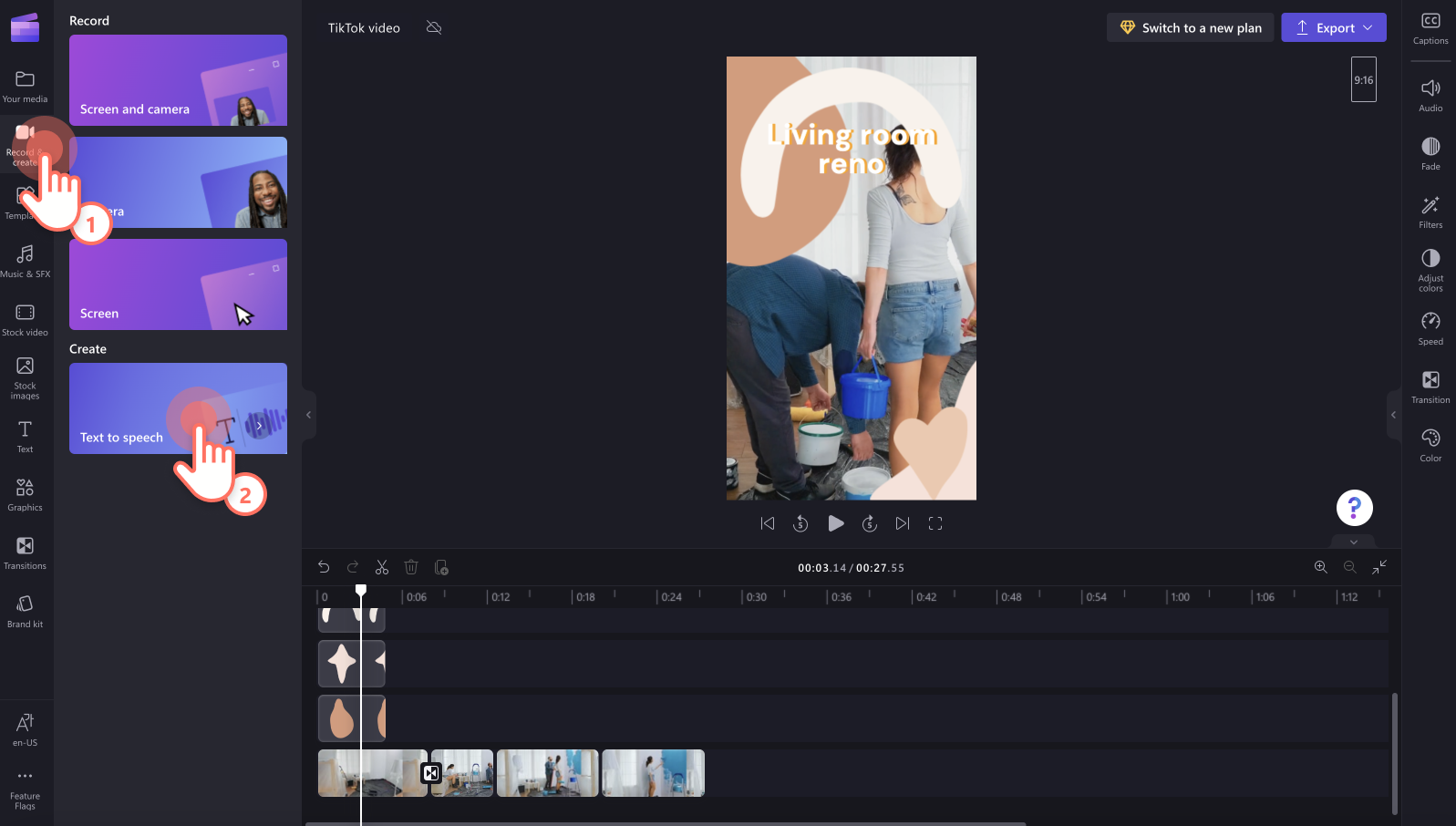This screenshot has height=826, width=1456.
Task: Click the timeline vertical scrollbar
Action: pos(1395,753)
